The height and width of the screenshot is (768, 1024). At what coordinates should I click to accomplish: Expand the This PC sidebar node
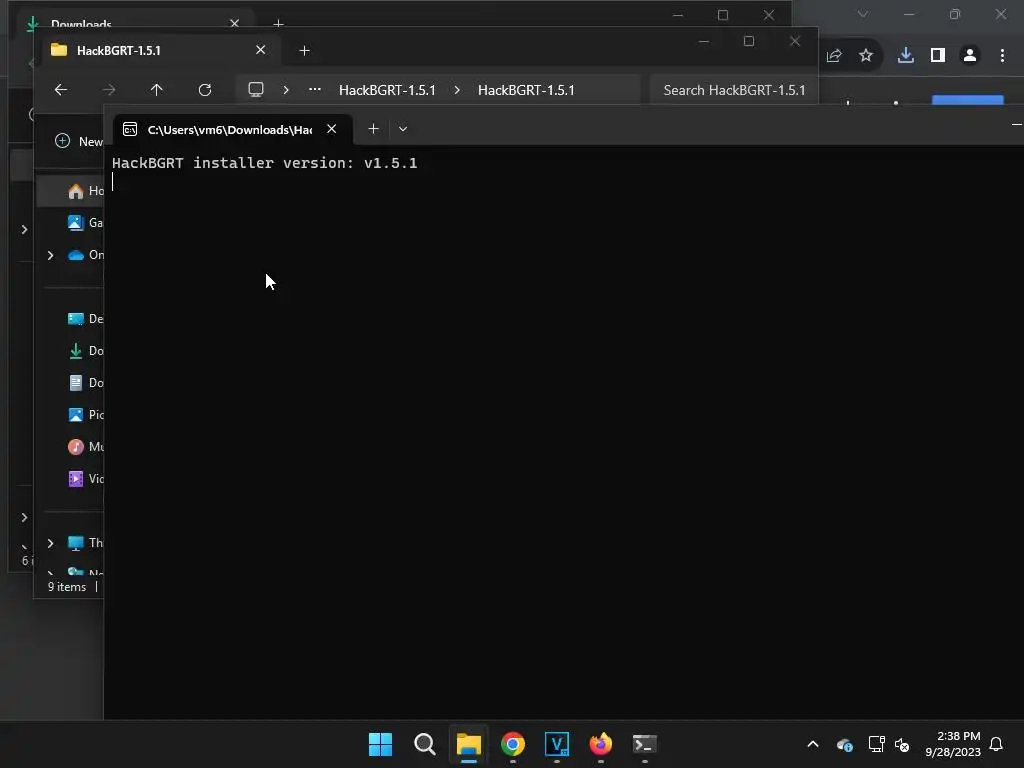pos(50,543)
